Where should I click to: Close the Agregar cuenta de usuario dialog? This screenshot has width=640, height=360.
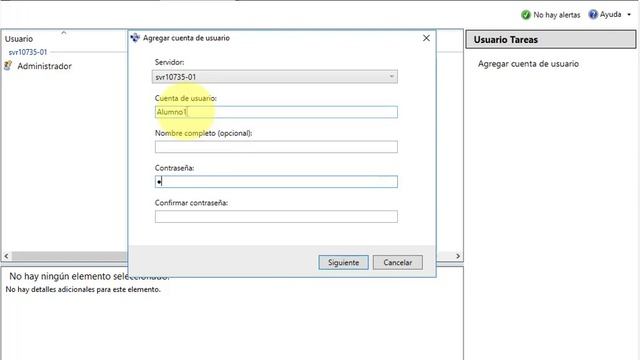(x=426, y=38)
